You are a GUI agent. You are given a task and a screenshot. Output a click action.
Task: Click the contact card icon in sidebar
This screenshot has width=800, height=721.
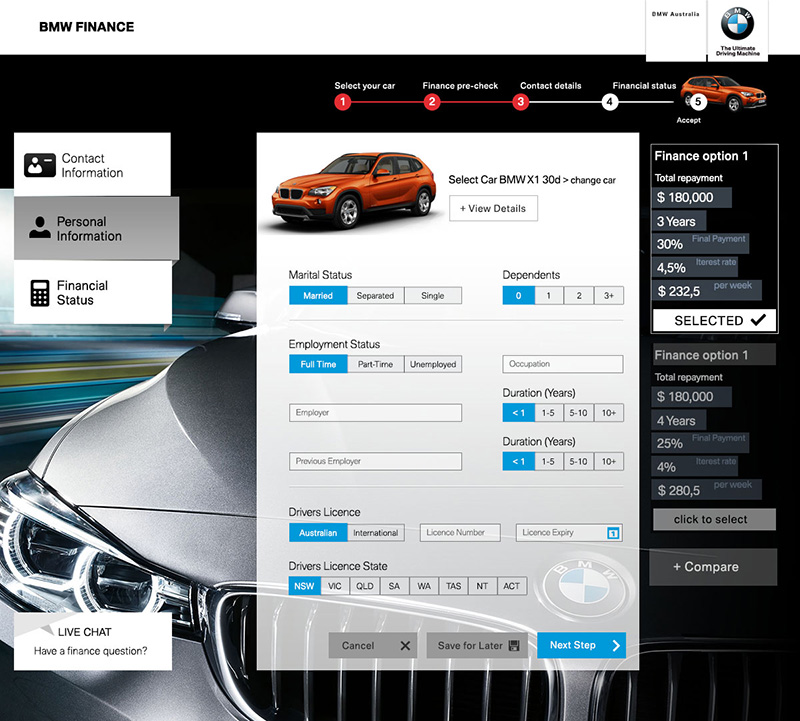point(40,165)
